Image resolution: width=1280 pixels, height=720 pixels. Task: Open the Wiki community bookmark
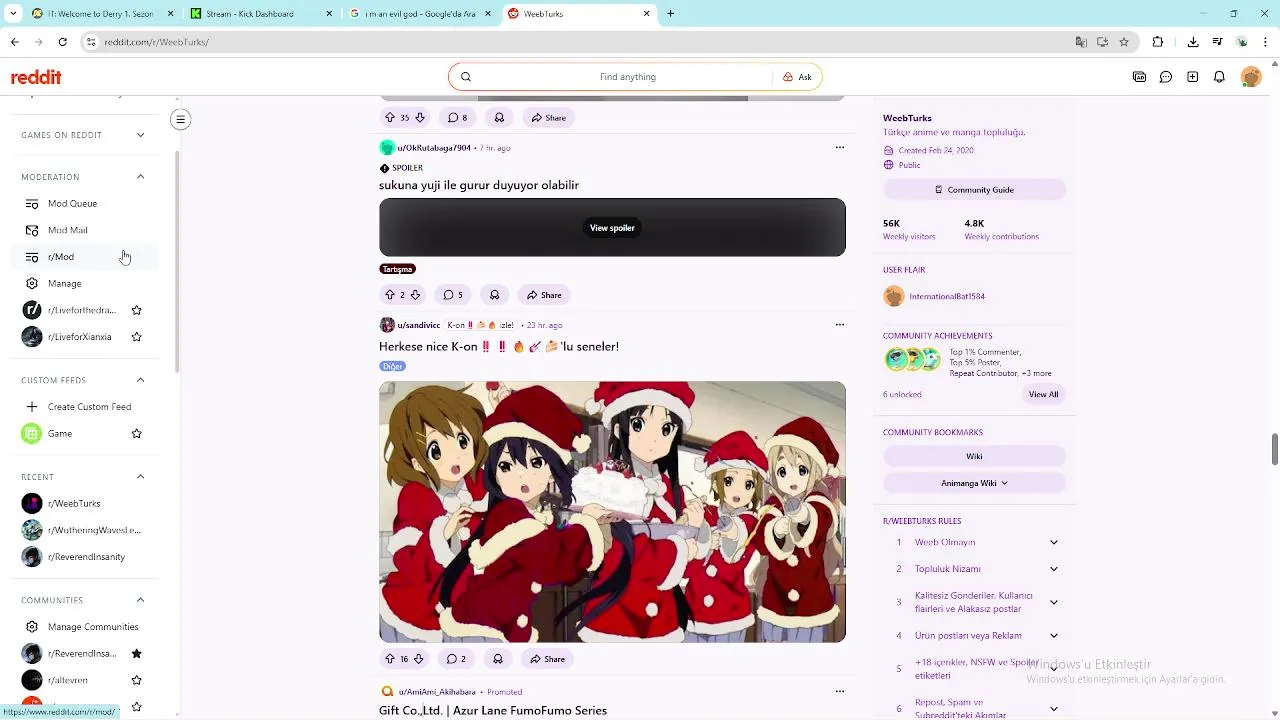point(974,456)
